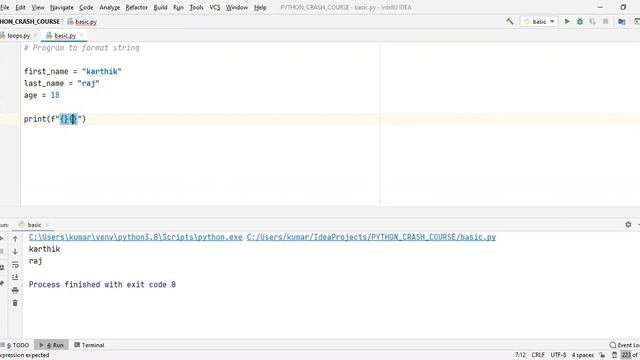Click the 'raj' string value in editor
This screenshot has width=640, height=360.
[88, 83]
